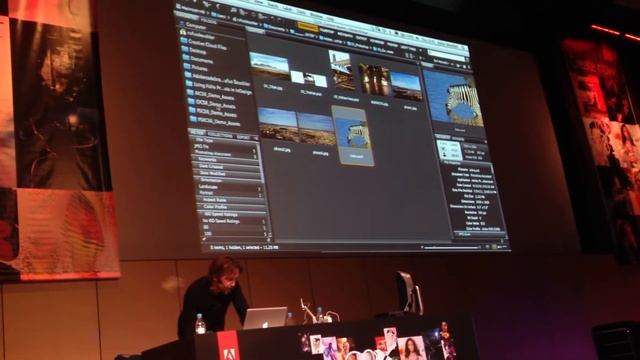640x360 pixels.
Task: Select the 01_Time.jpg thumbnail
Action: pyautogui.click(x=269, y=66)
